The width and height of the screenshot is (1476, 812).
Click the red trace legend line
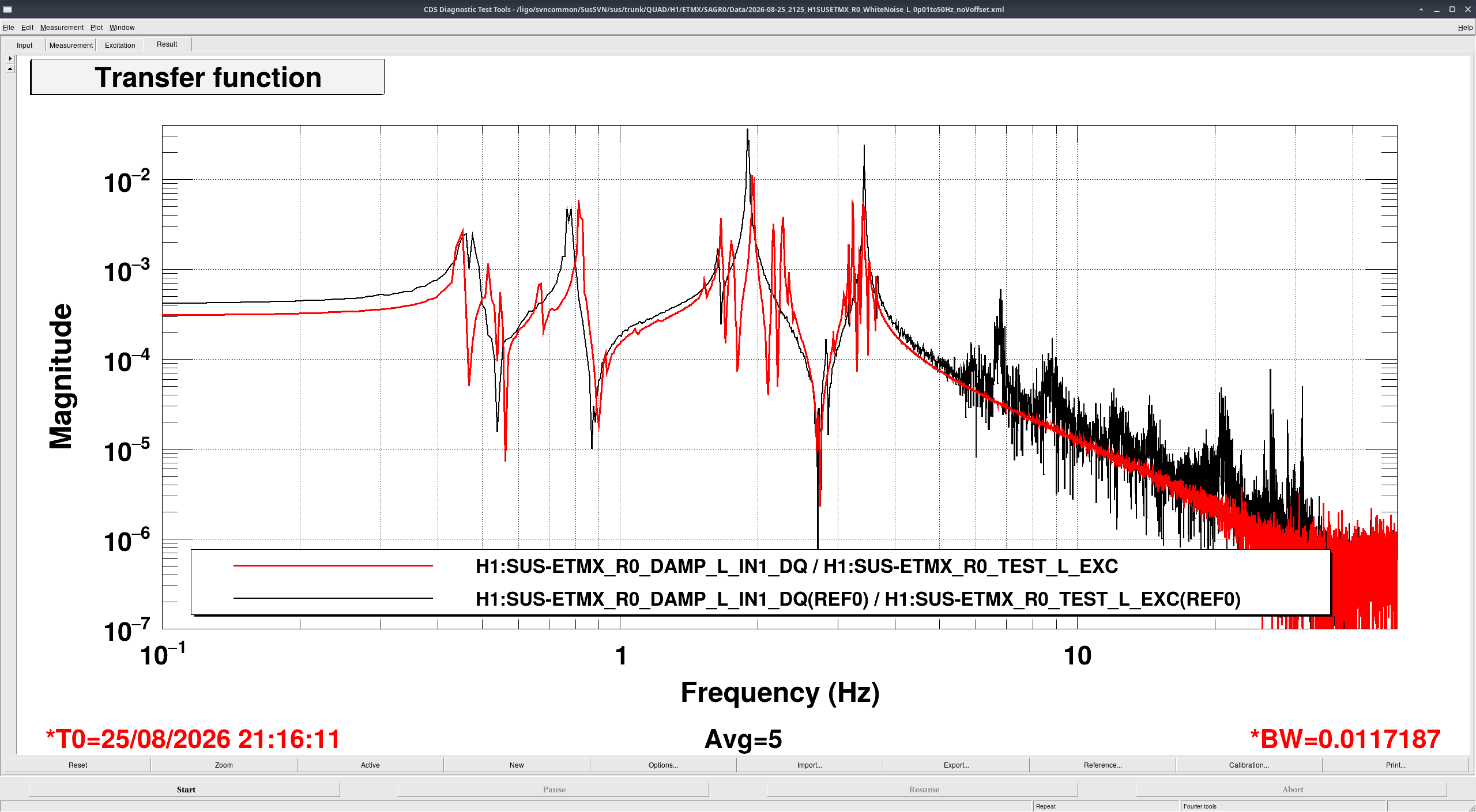pos(333,566)
